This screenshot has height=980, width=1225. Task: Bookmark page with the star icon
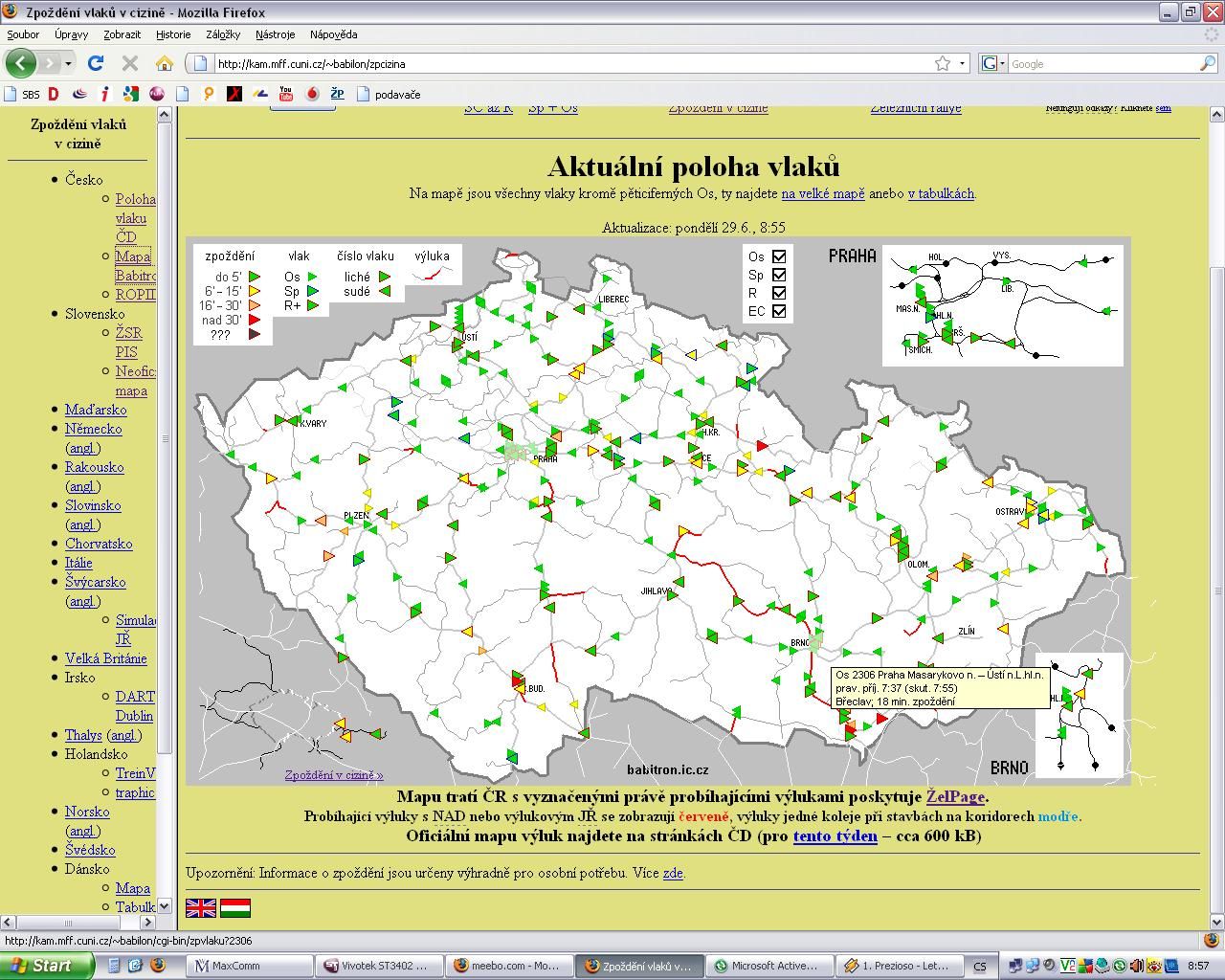tap(943, 63)
